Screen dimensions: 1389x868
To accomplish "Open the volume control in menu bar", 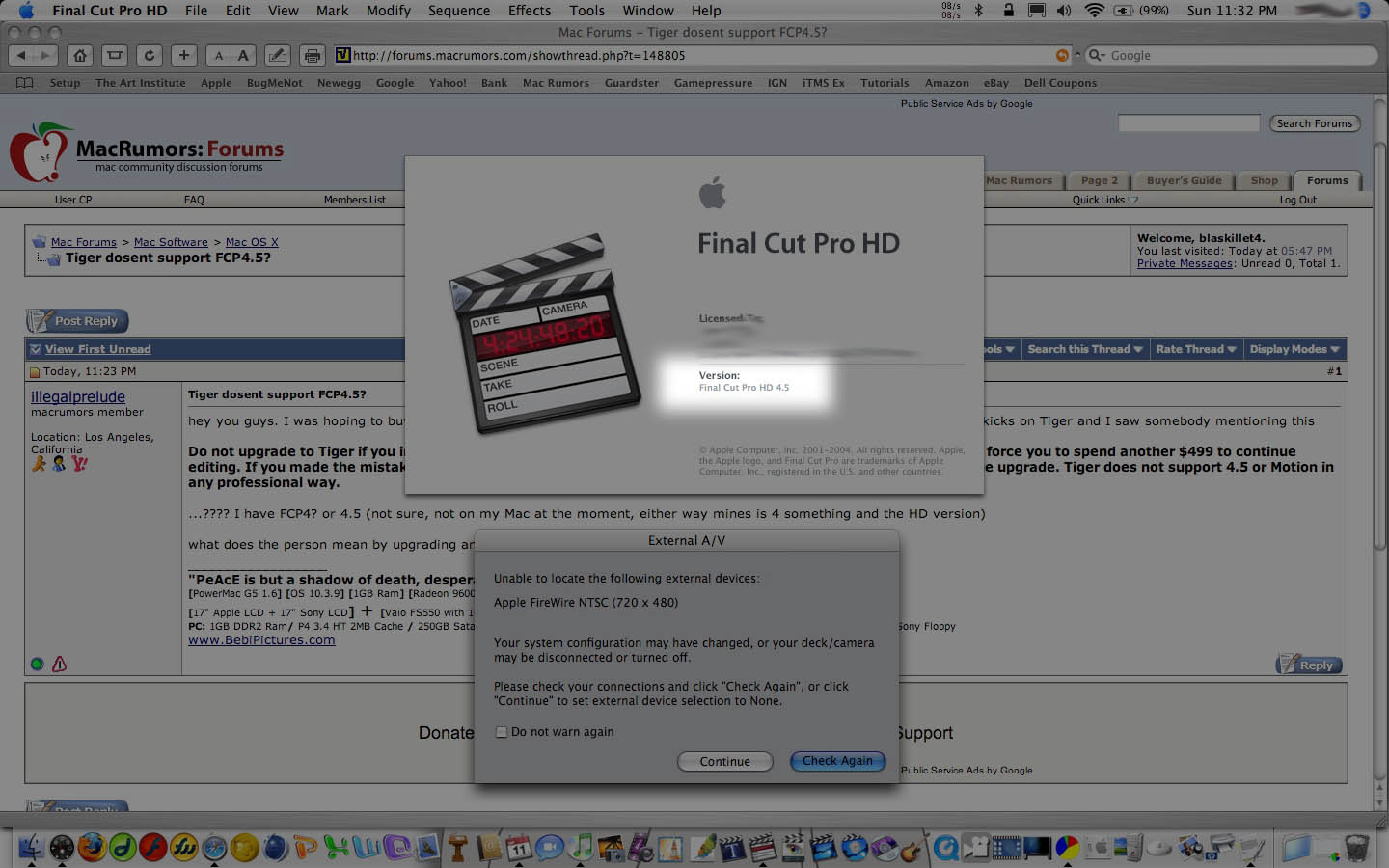I will point(1064,11).
